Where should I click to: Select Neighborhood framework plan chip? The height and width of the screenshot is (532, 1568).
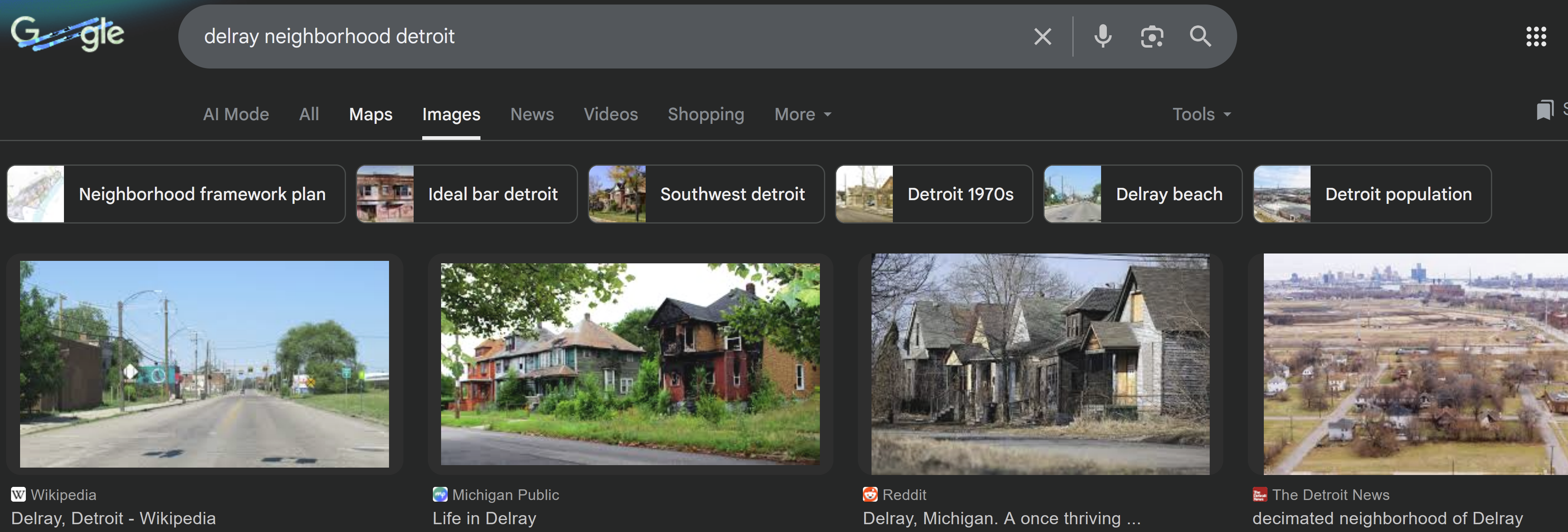[176, 194]
